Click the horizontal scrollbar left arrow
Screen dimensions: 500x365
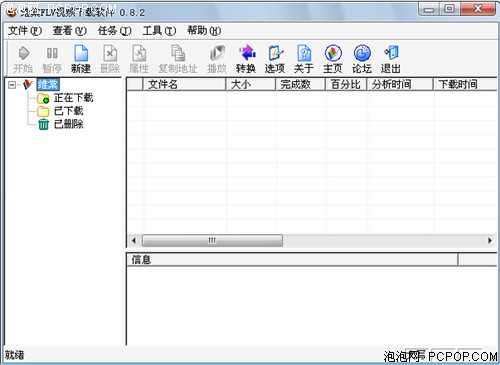[x=134, y=241]
